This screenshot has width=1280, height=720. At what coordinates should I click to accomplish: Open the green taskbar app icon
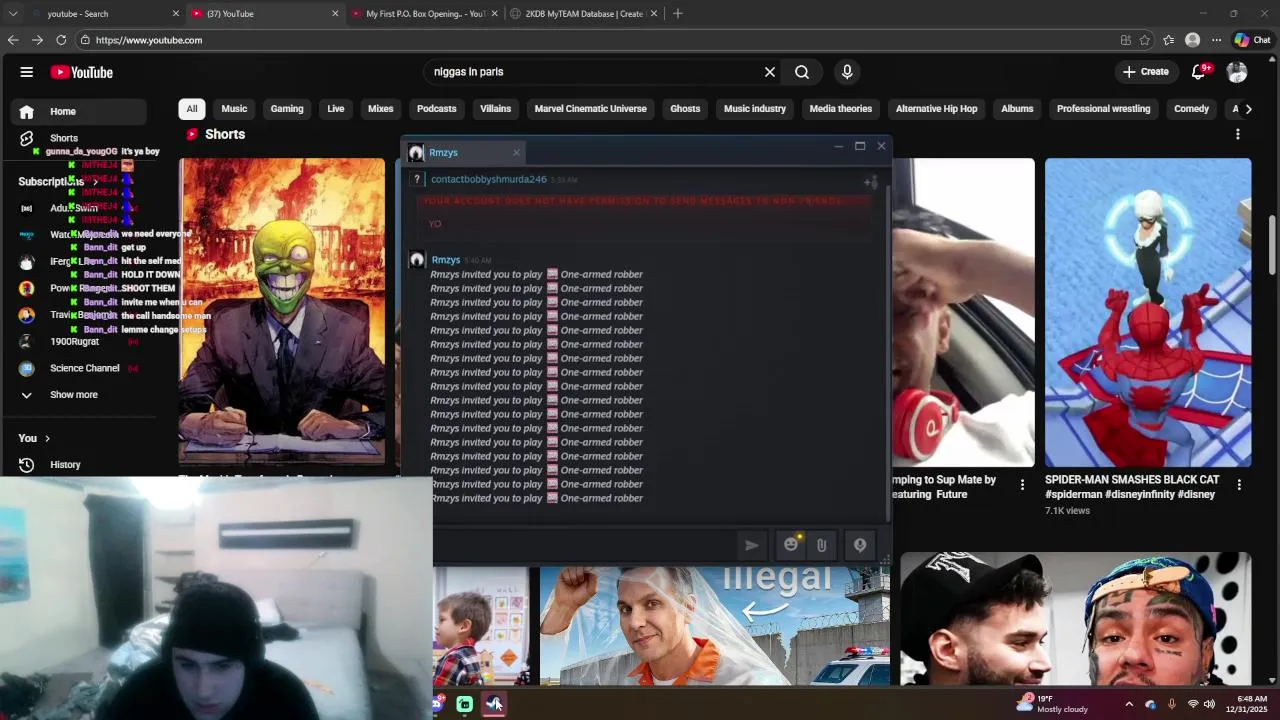coord(465,704)
